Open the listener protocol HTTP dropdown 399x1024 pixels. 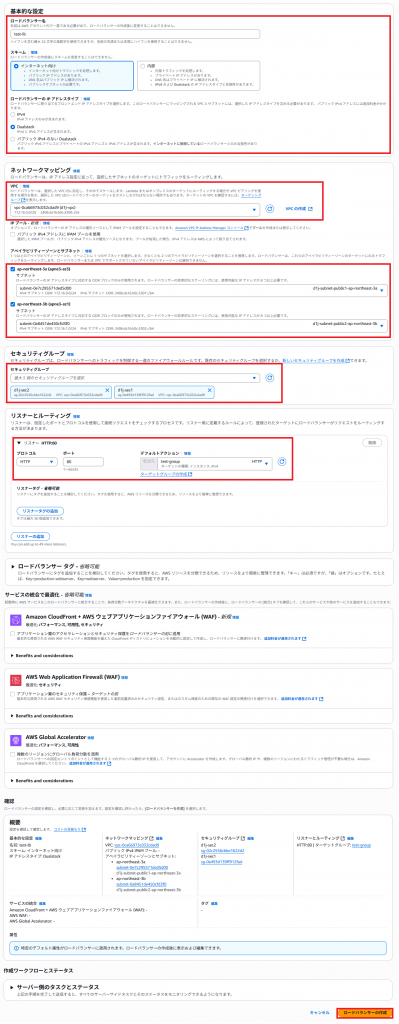[x=37, y=461]
